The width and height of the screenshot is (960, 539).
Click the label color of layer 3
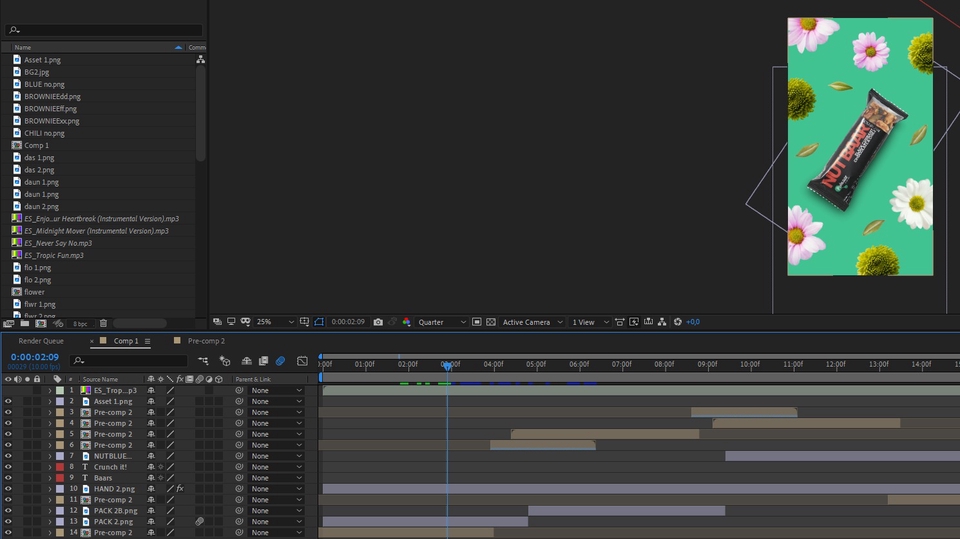tap(60, 412)
